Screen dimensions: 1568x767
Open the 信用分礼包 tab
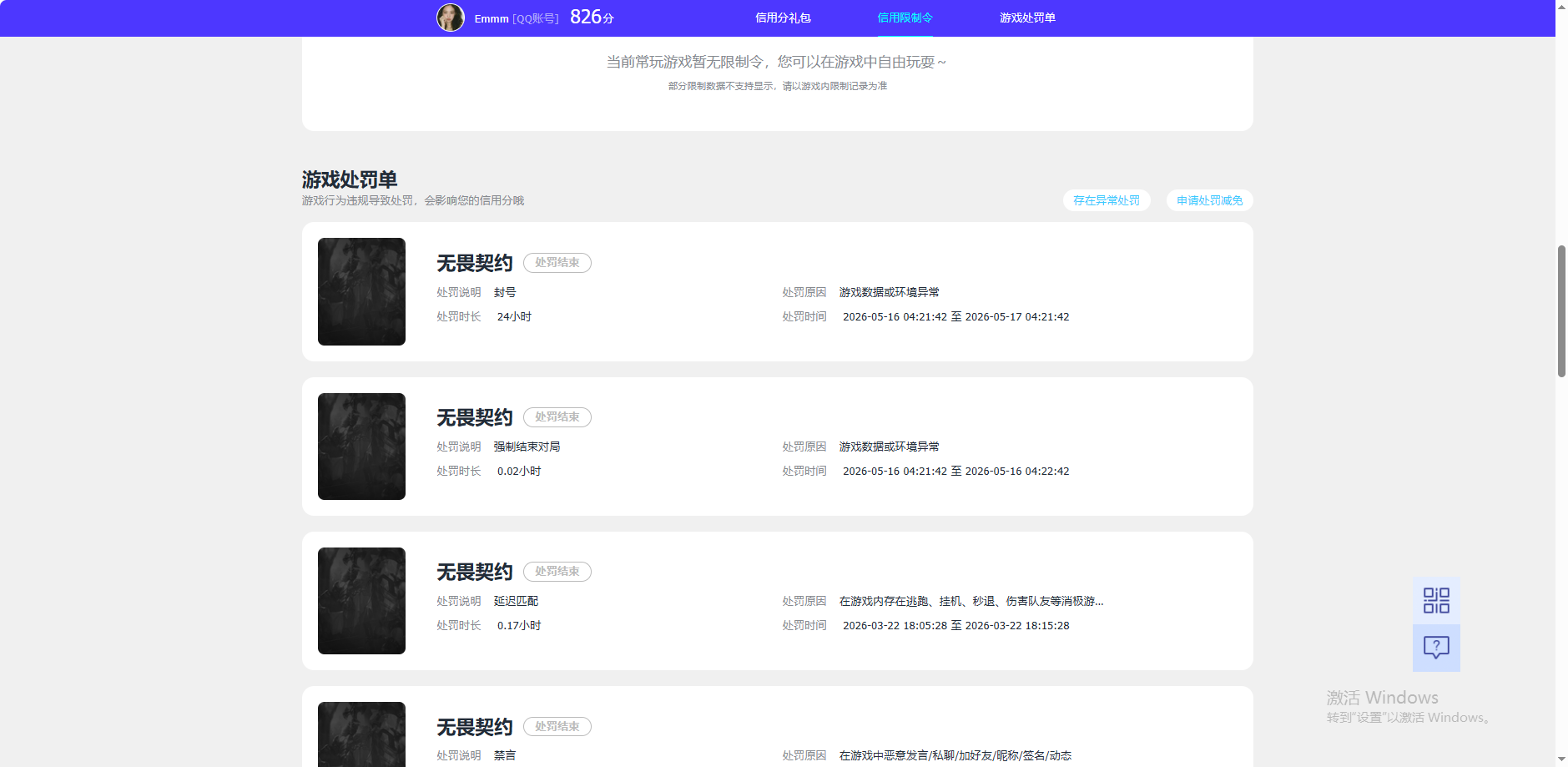coord(783,18)
